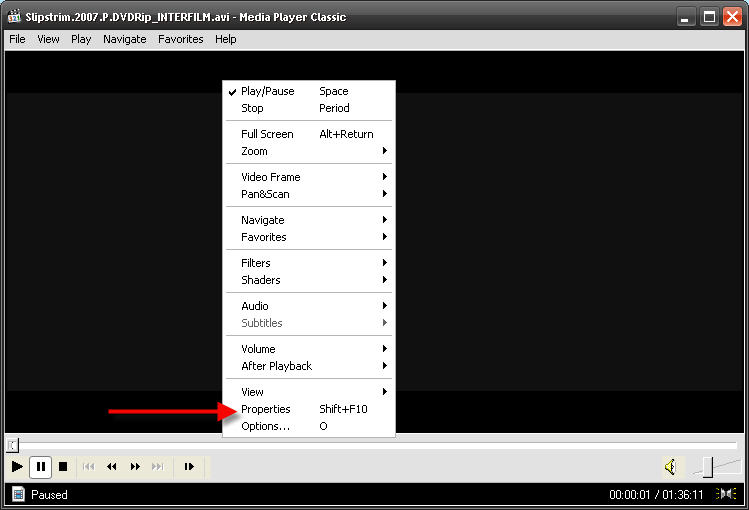Expand the Navigate submenu in the context menu
This screenshot has height=510, width=749.
click(x=309, y=220)
